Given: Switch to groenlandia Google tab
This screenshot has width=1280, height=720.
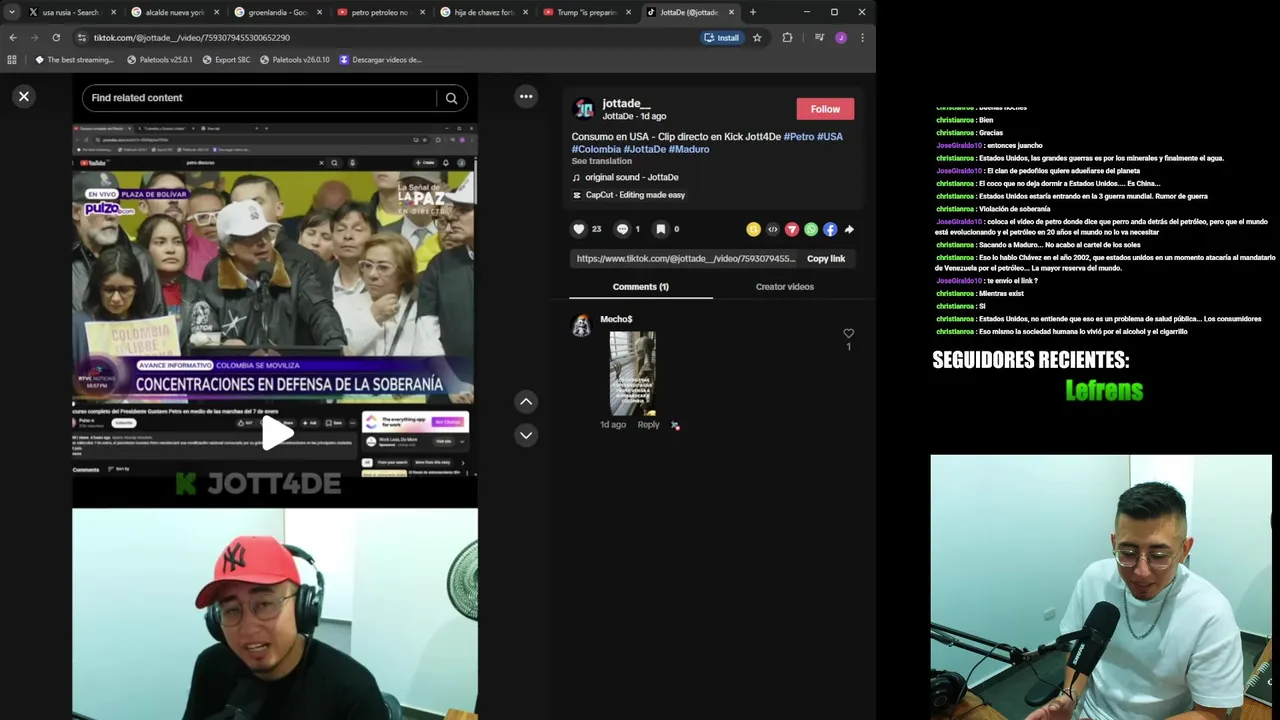Looking at the screenshot, I should point(278,12).
